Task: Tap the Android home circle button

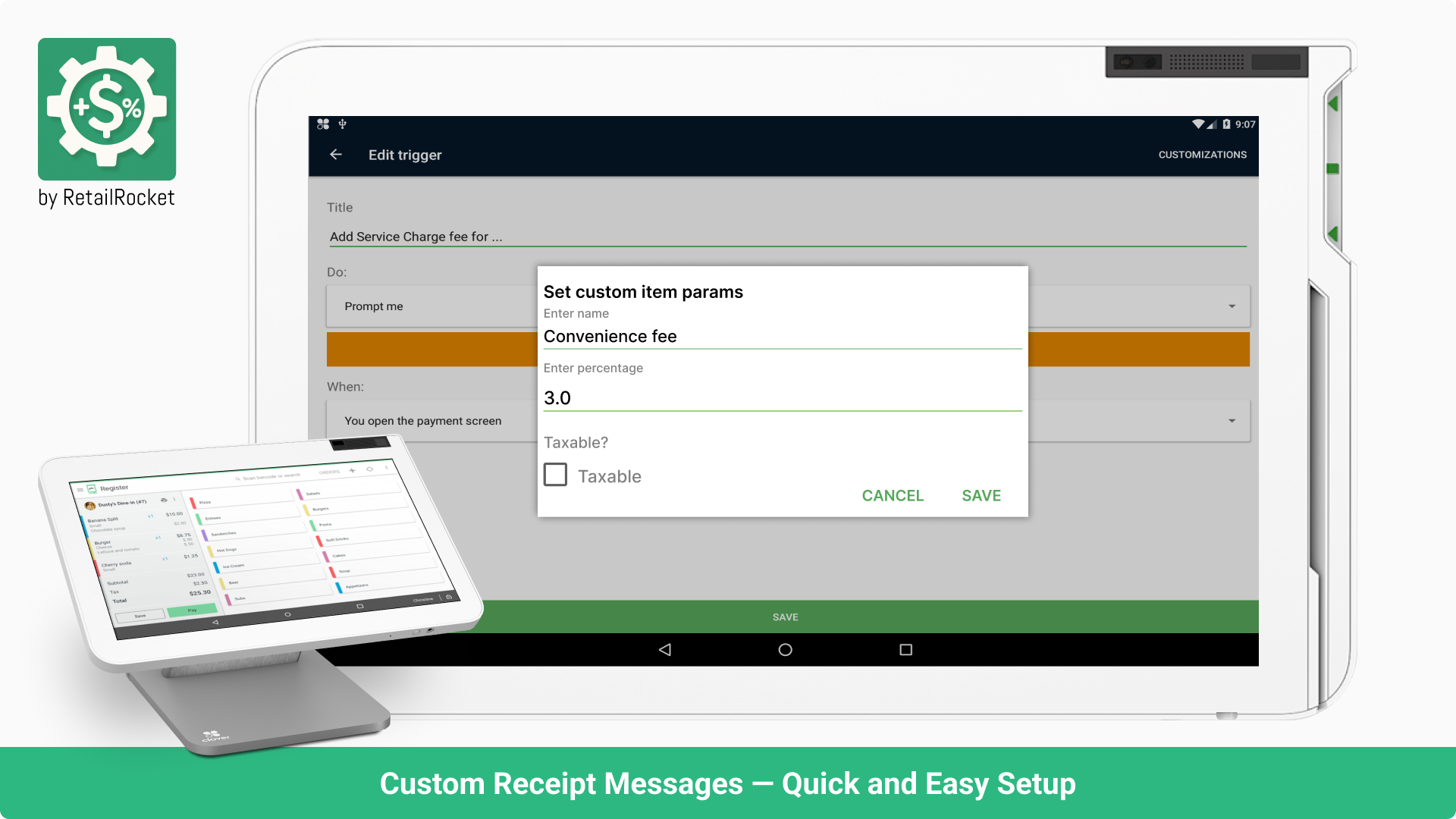Action: point(785,650)
